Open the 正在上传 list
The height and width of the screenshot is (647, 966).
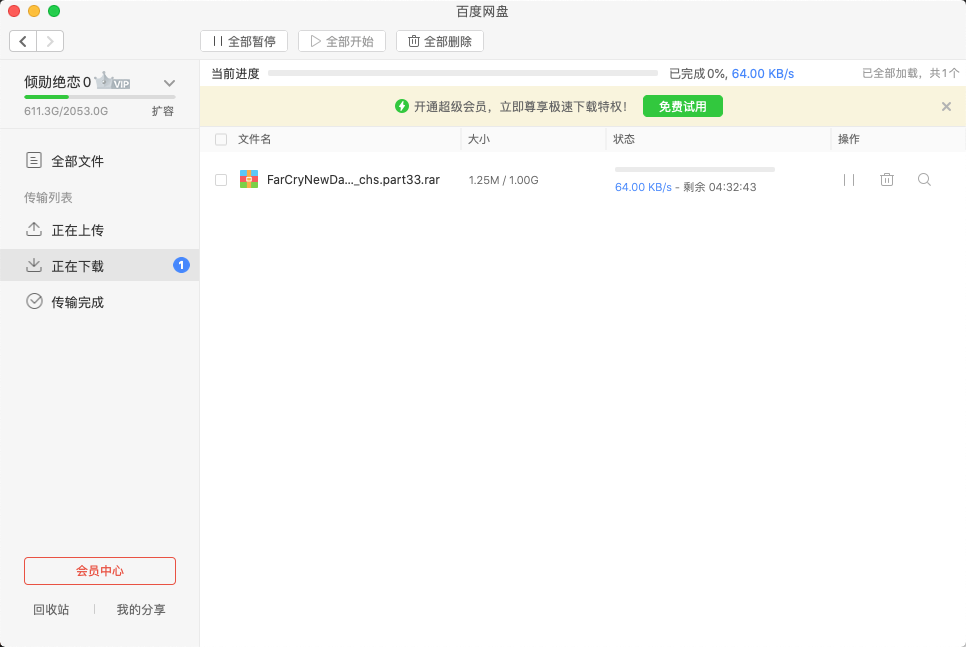coord(99,230)
